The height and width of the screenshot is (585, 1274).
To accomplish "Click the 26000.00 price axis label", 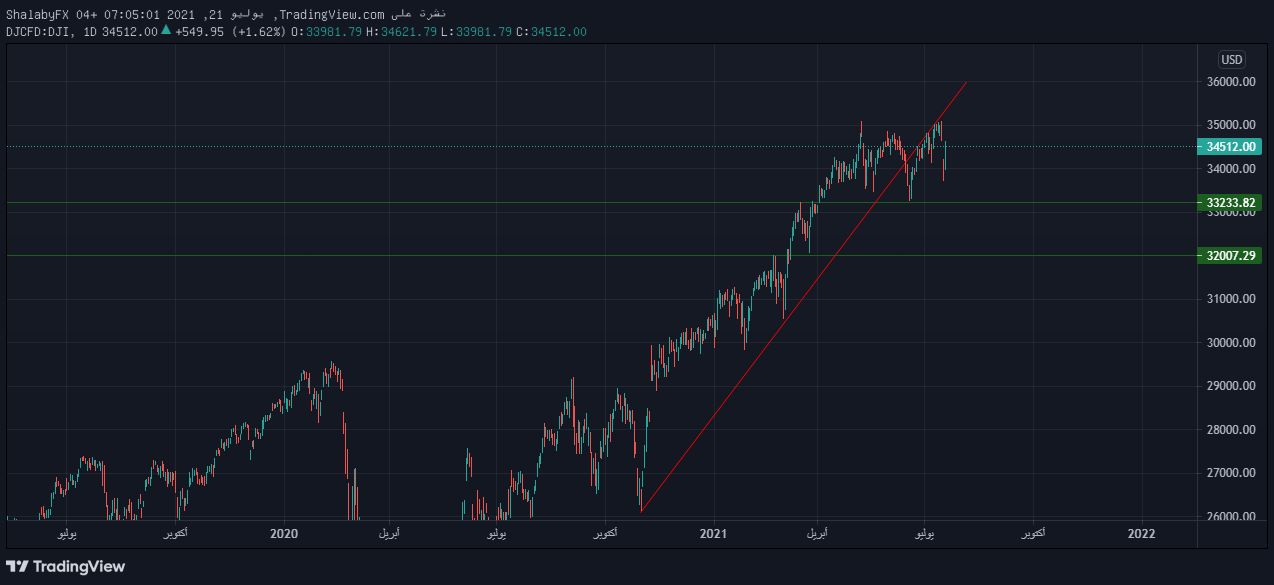I will click(x=1231, y=517).
